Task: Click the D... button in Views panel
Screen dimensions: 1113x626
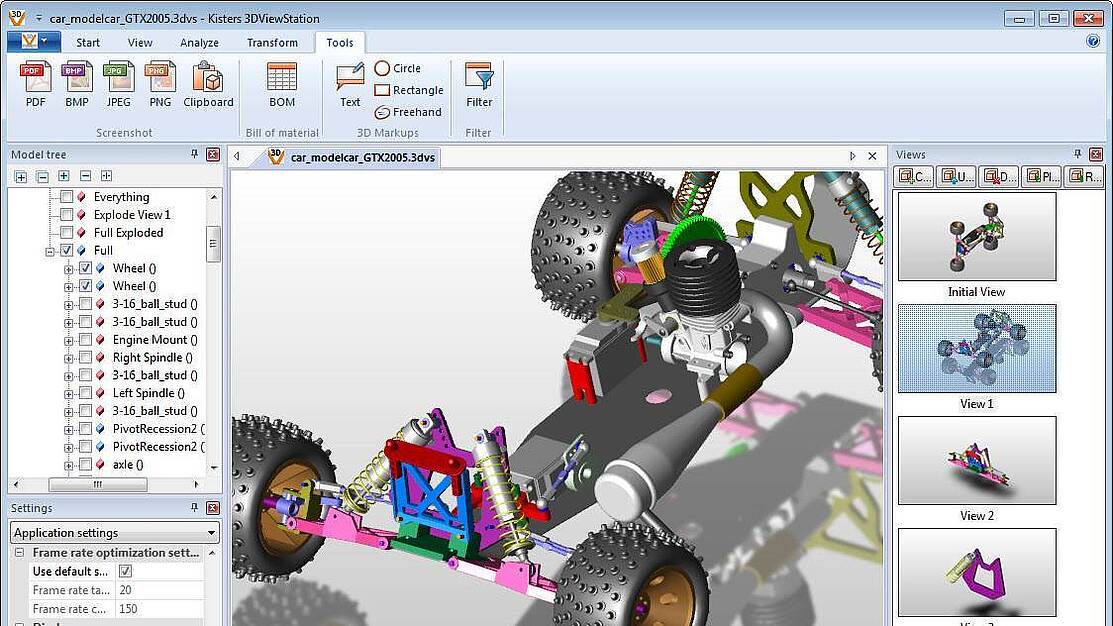Action: pos(999,176)
